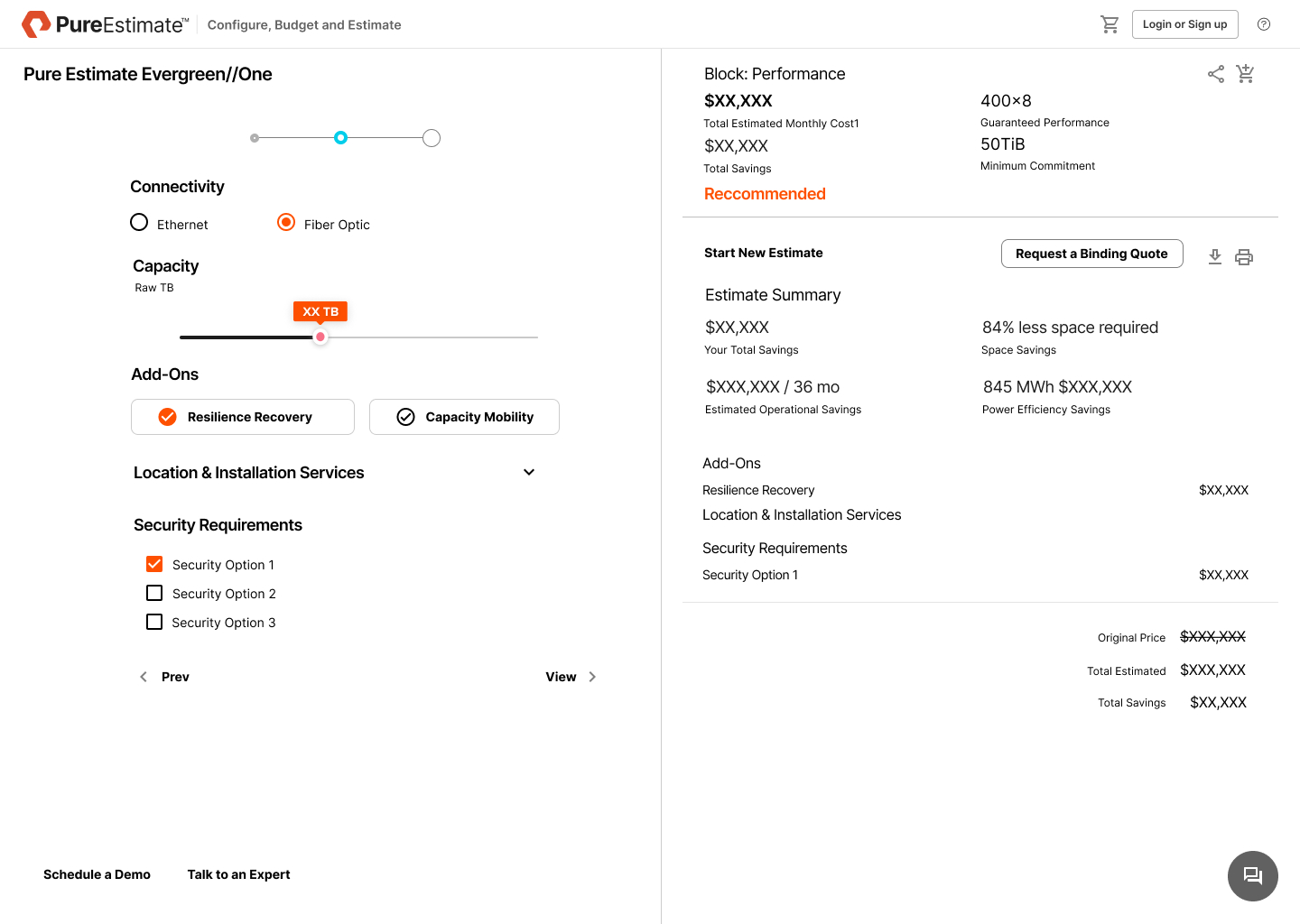The width and height of the screenshot is (1300, 924).
Task: Click Login or Sign up
Action: click(1184, 24)
